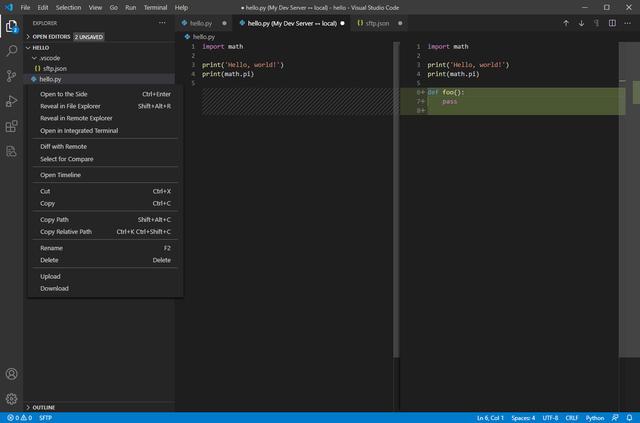The image size is (640, 423).
Task: Click unsaved dot on first hello.py tab
Action: click(224, 23)
